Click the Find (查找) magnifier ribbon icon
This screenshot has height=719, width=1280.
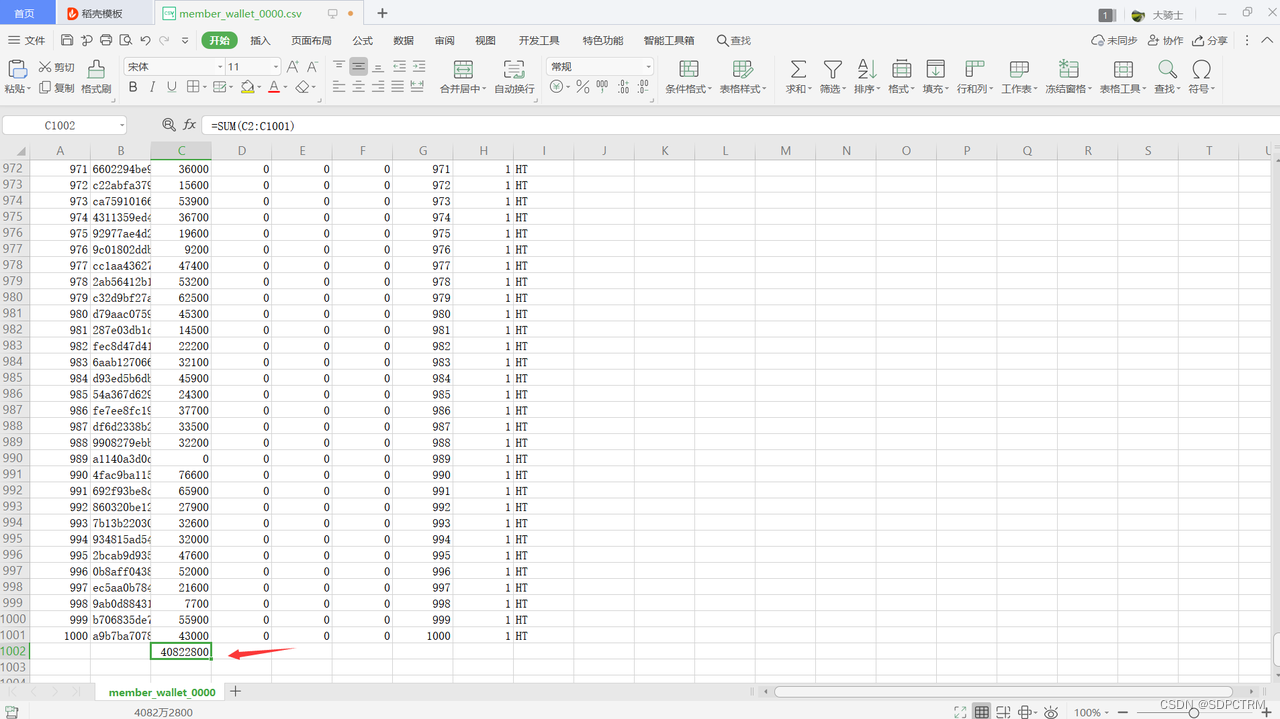click(1167, 69)
